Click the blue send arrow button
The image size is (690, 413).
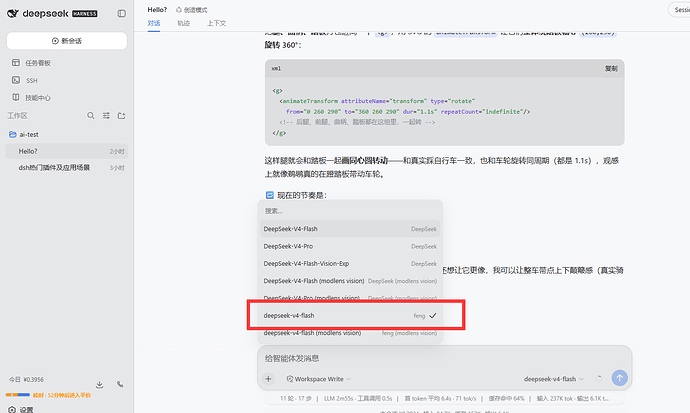point(620,378)
